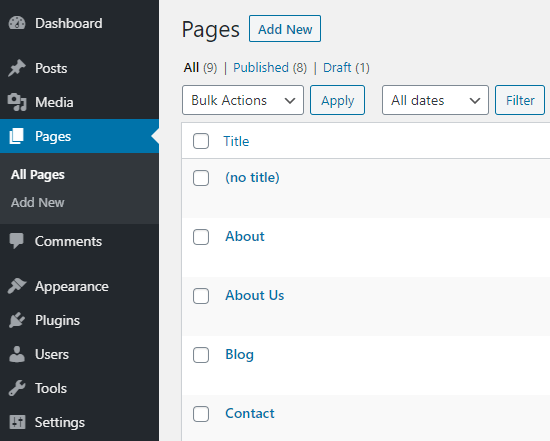Show only Published pages

coord(261,67)
